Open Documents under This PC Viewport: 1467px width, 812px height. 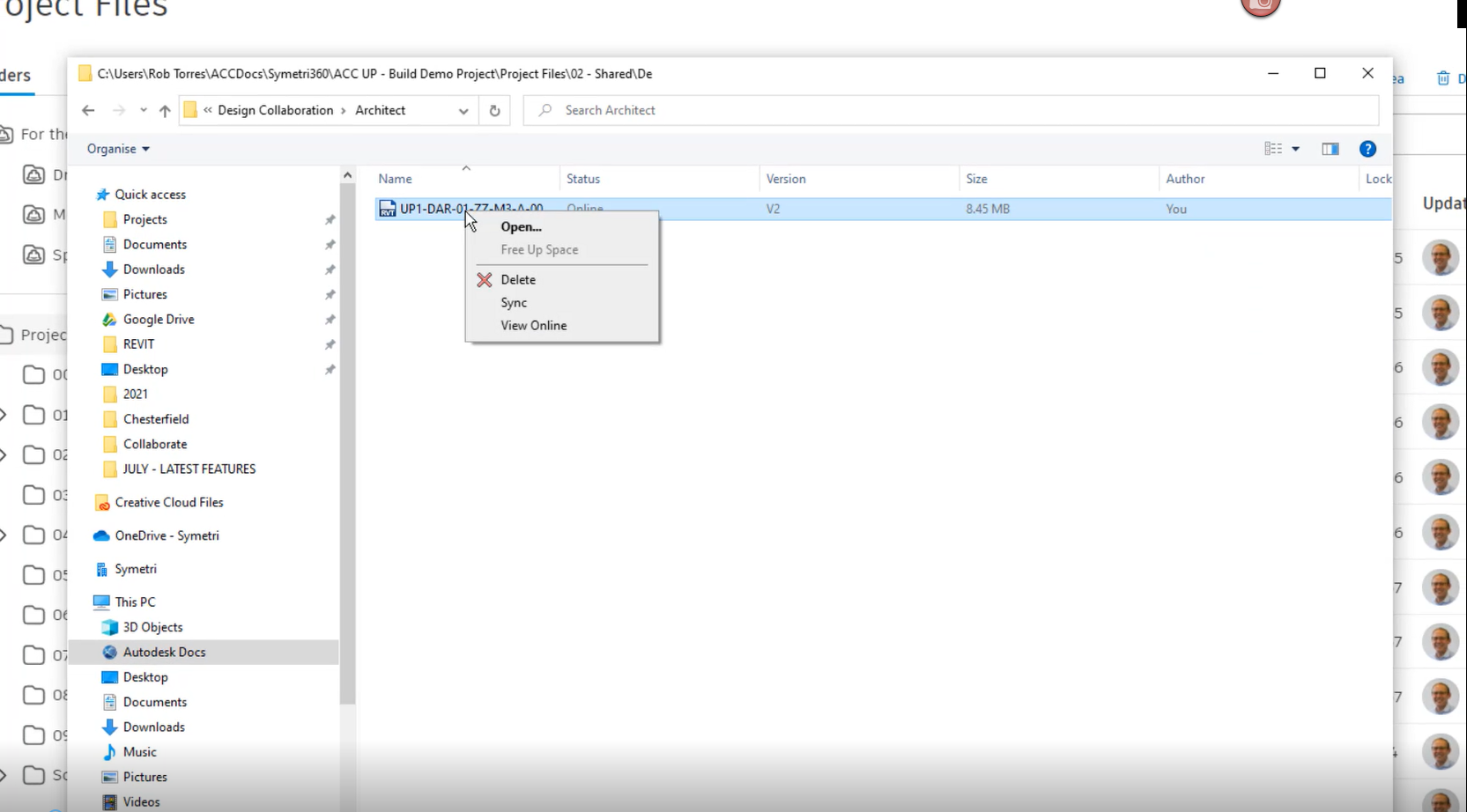(x=155, y=702)
